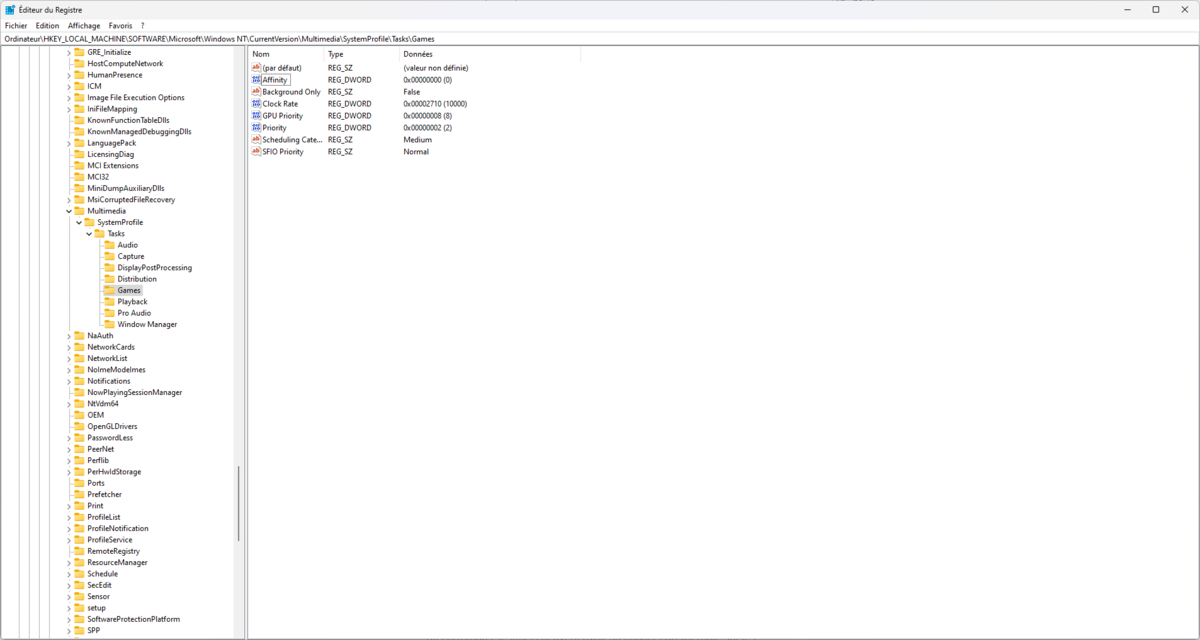Click the tree pane vertical scrollbar
This screenshot has width=1200, height=640.
tap(238, 504)
